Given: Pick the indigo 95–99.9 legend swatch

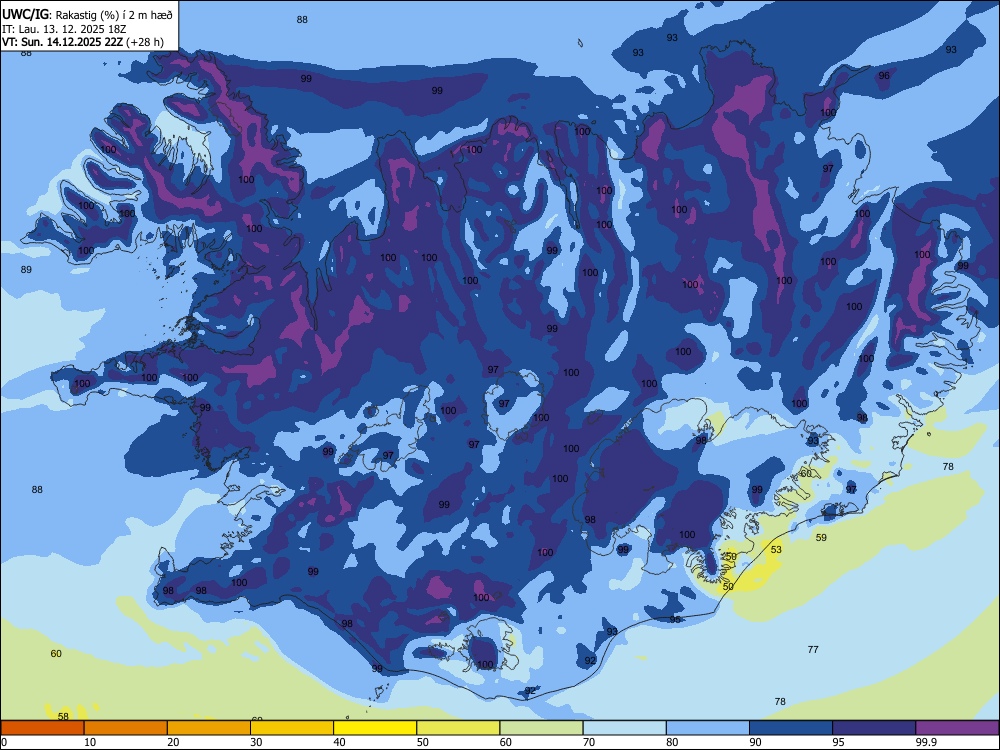Looking at the screenshot, I should 874,728.
